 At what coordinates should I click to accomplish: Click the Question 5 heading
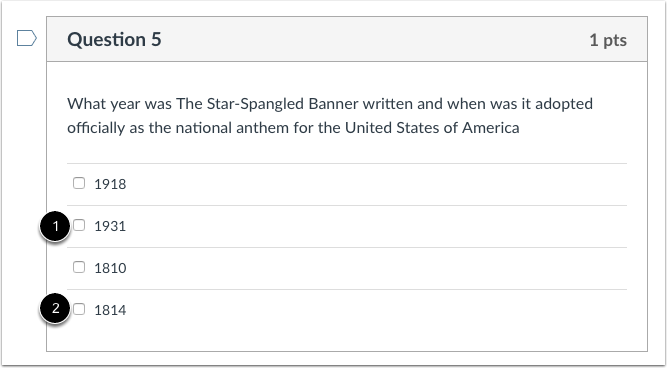(114, 40)
